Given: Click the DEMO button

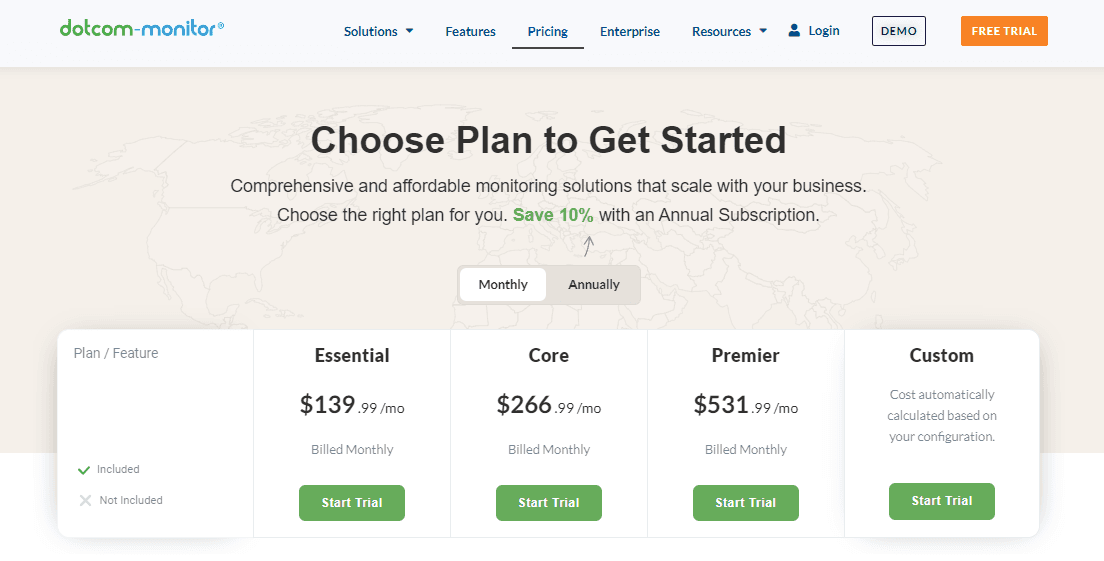Looking at the screenshot, I should tap(898, 31).
